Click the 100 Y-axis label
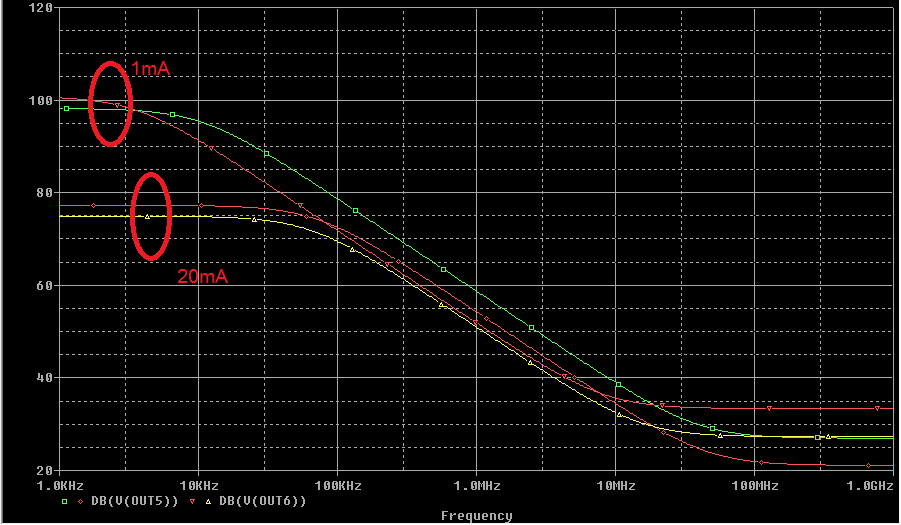This screenshot has height=525, width=901. 41,101
